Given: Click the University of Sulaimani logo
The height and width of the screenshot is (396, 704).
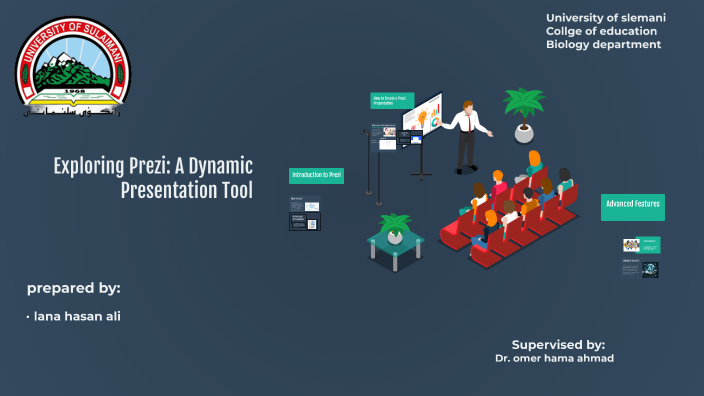Looking at the screenshot, I should [73, 66].
